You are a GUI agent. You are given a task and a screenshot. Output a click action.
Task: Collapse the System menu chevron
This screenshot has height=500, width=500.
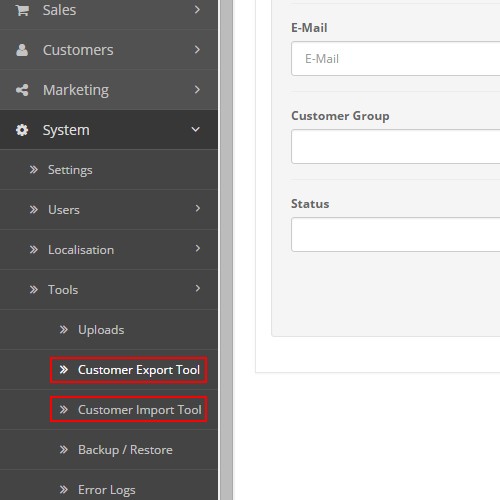click(196, 129)
